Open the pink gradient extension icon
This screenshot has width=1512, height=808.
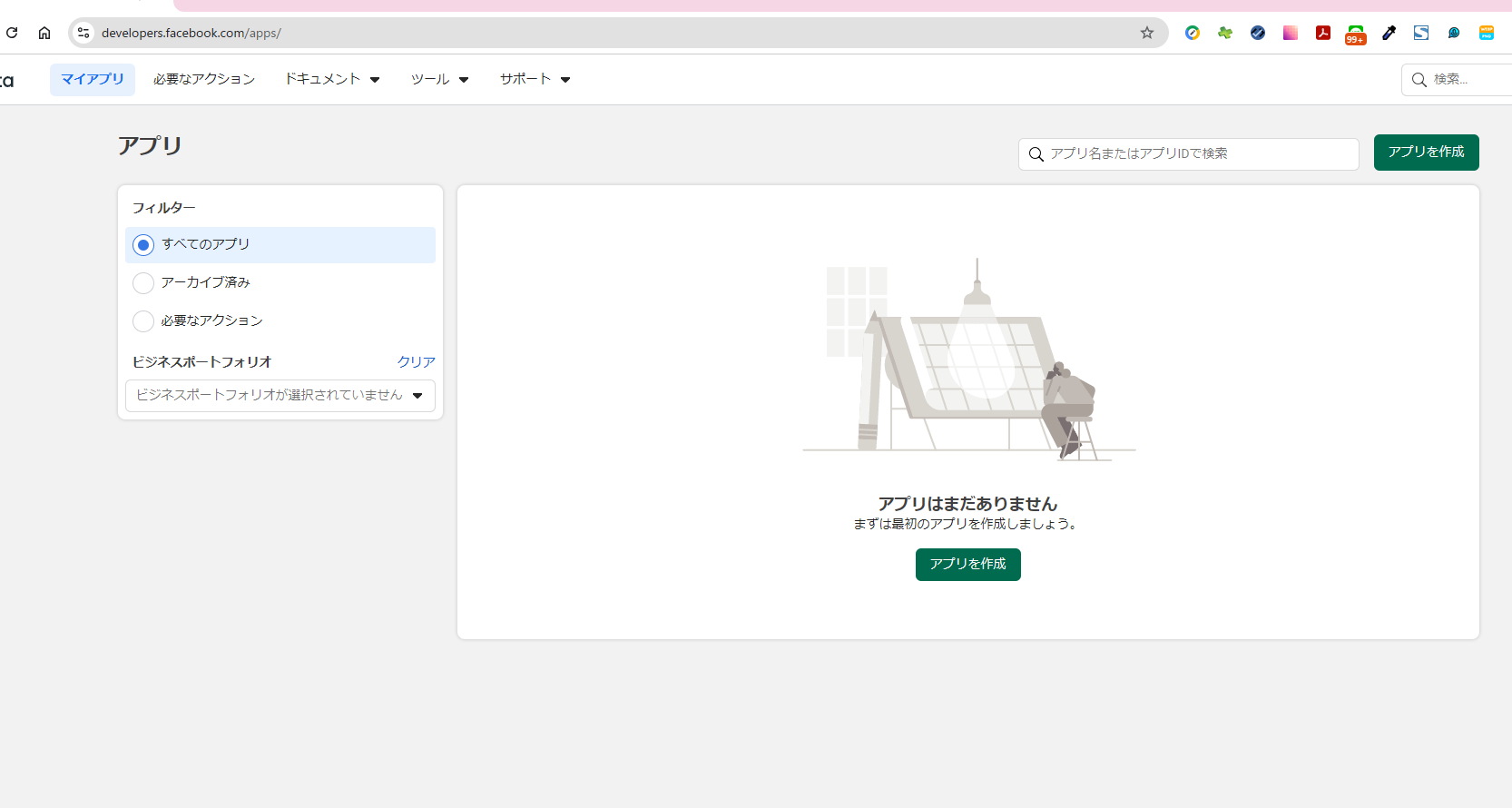1291,33
